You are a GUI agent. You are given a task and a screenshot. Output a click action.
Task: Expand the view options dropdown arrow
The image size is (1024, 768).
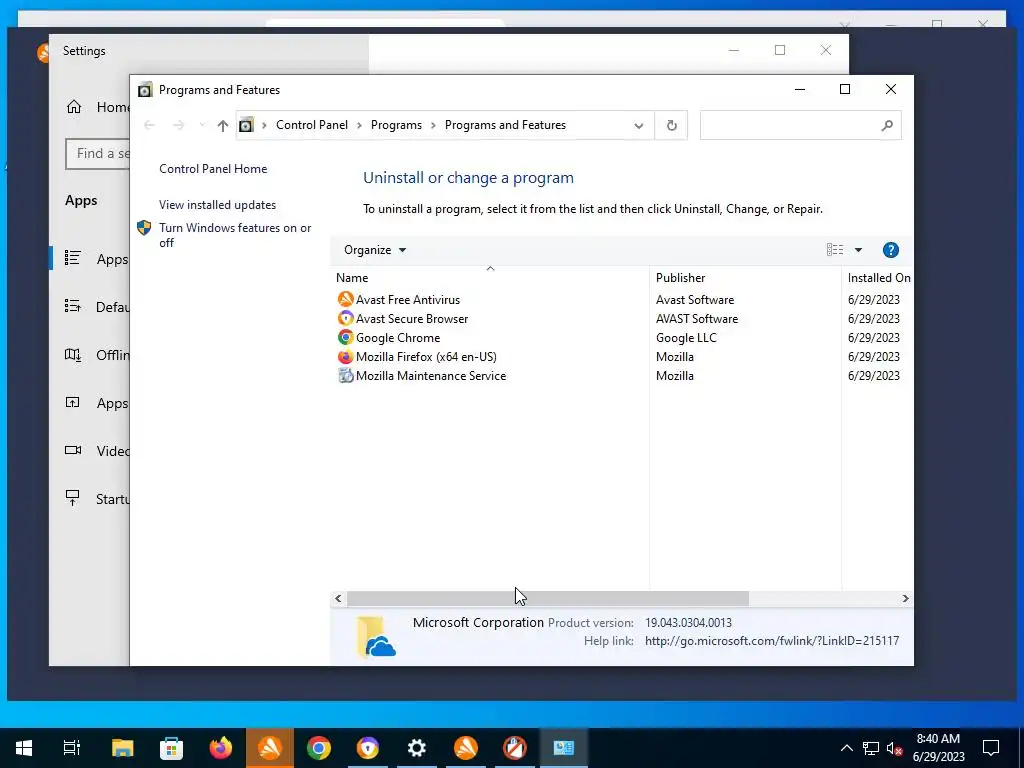[858, 250]
